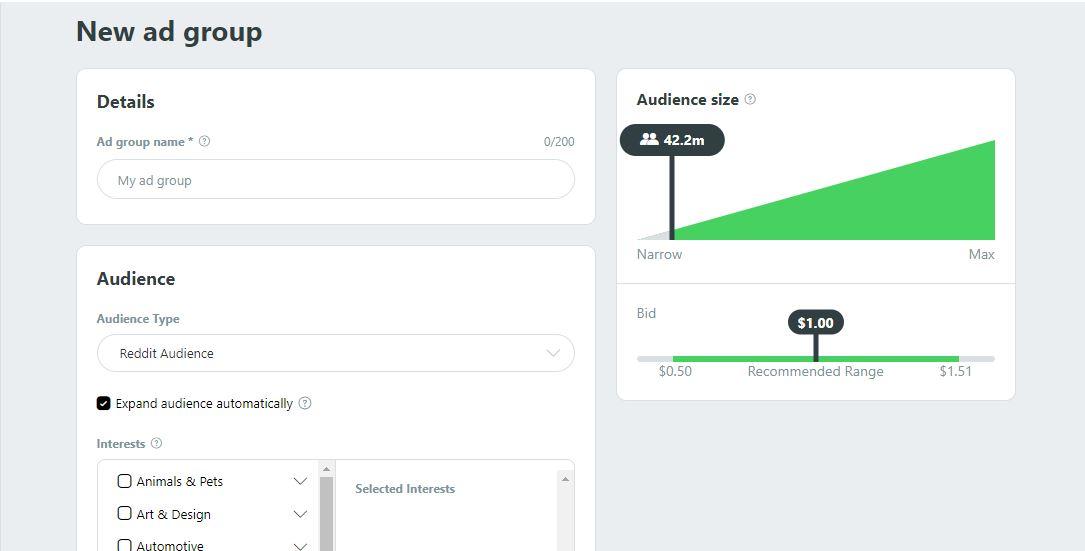Click the people icon in the 42.2m badge
This screenshot has width=1085, height=551.
649,139
